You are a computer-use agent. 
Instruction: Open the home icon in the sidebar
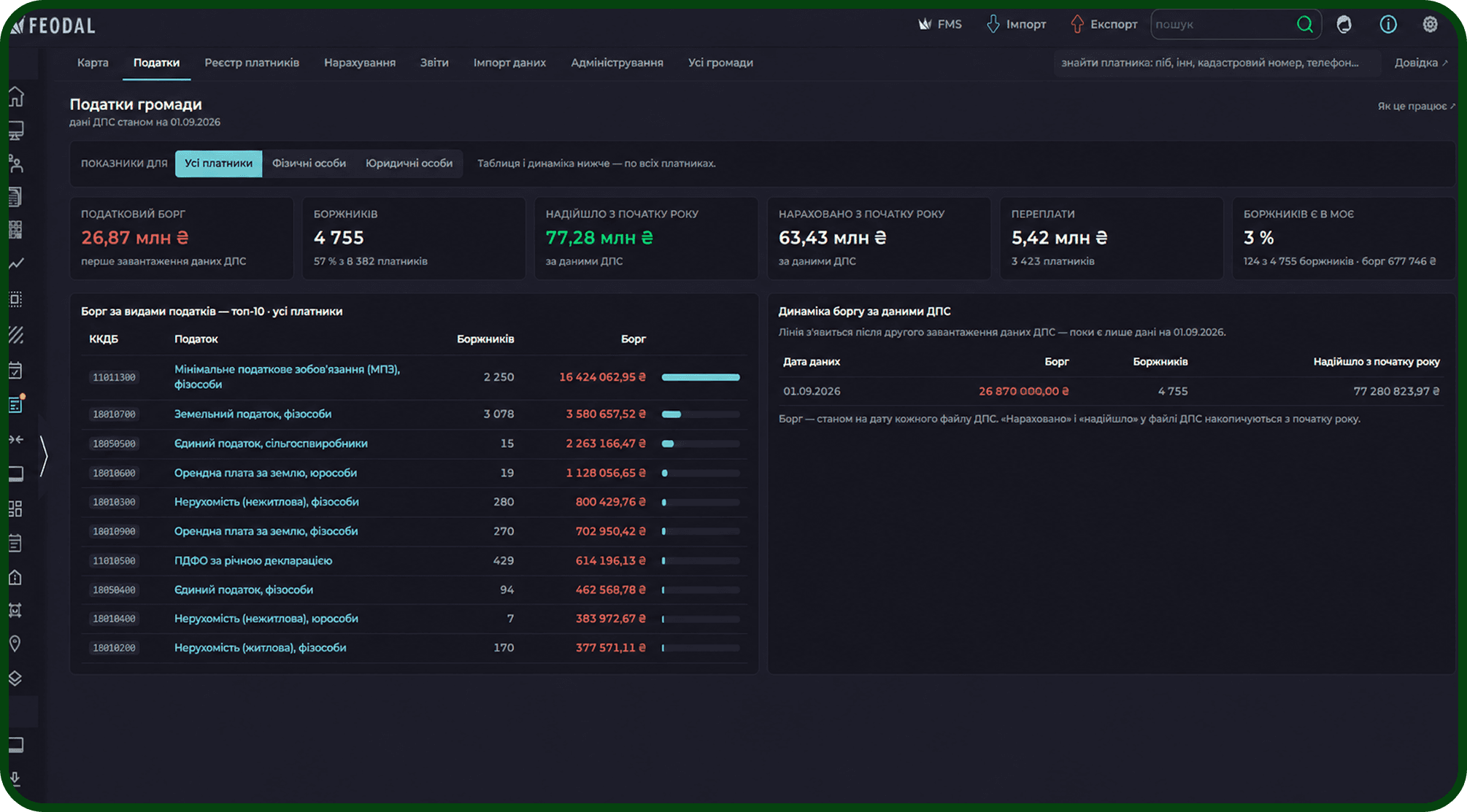coord(16,96)
